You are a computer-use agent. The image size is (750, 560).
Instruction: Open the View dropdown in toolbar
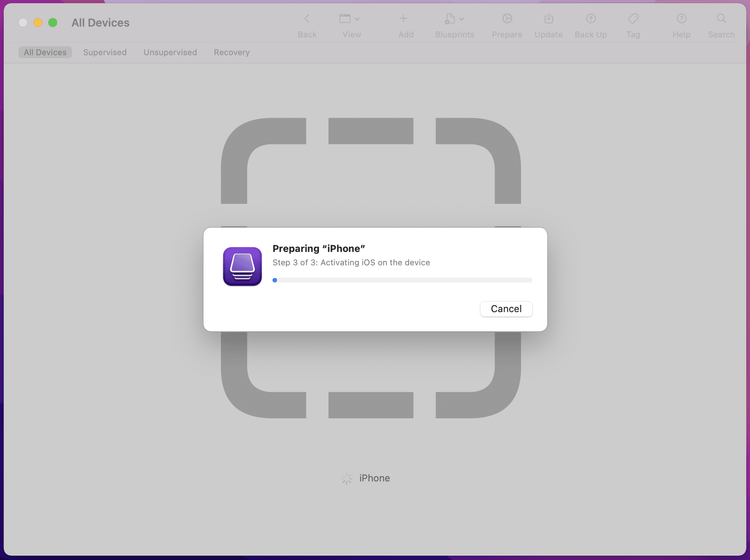click(350, 19)
